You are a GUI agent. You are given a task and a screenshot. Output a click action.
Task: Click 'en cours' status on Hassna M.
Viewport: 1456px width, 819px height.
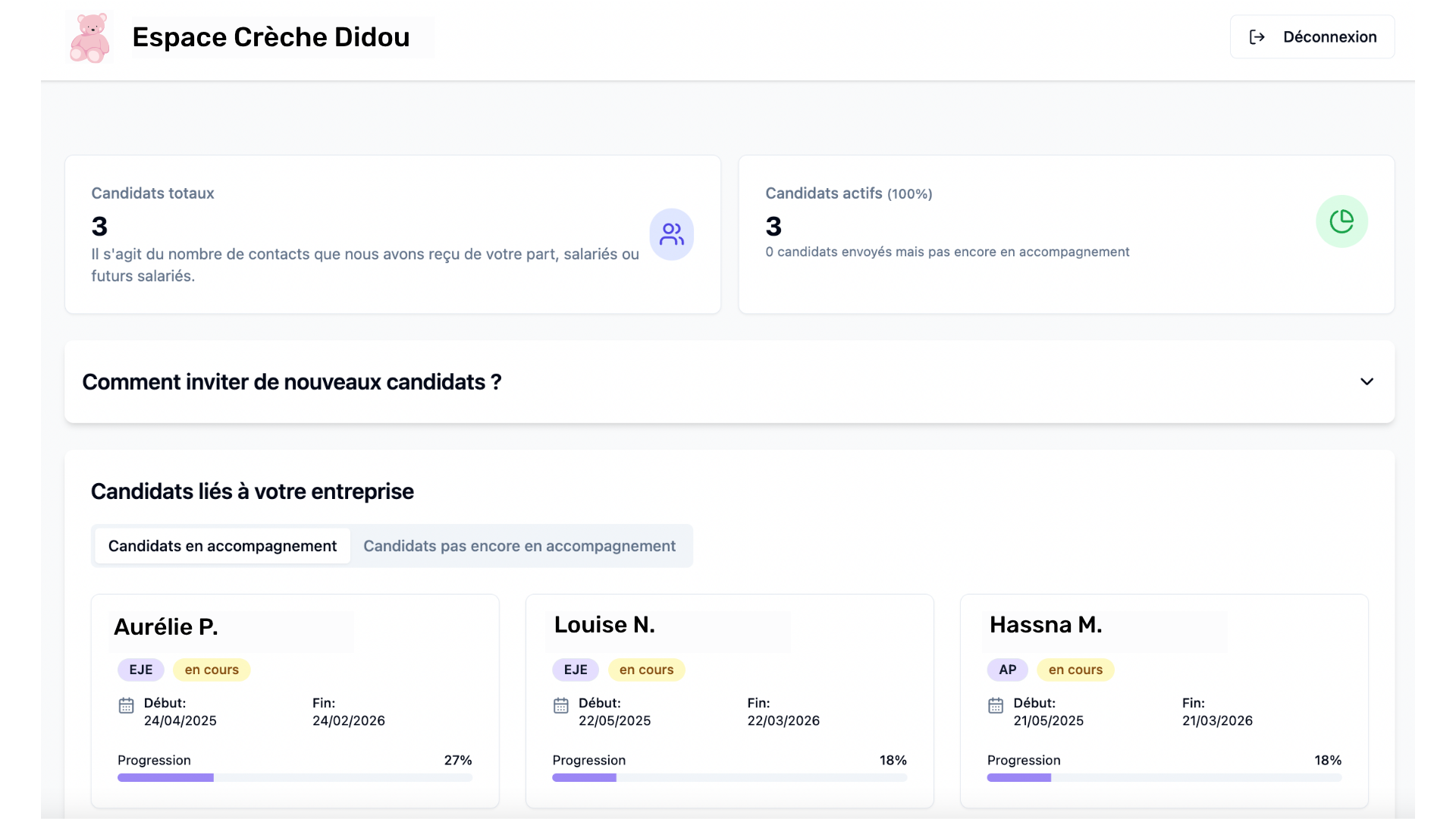(1075, 670)
